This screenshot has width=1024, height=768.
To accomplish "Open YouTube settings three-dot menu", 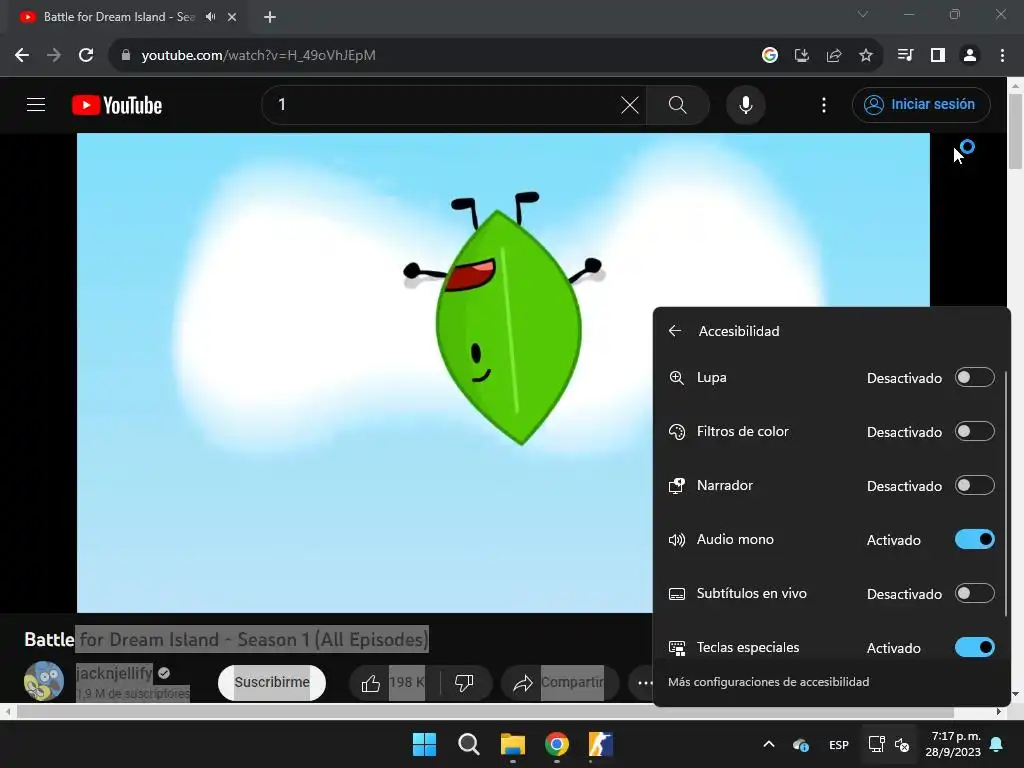I will point(824,105).
